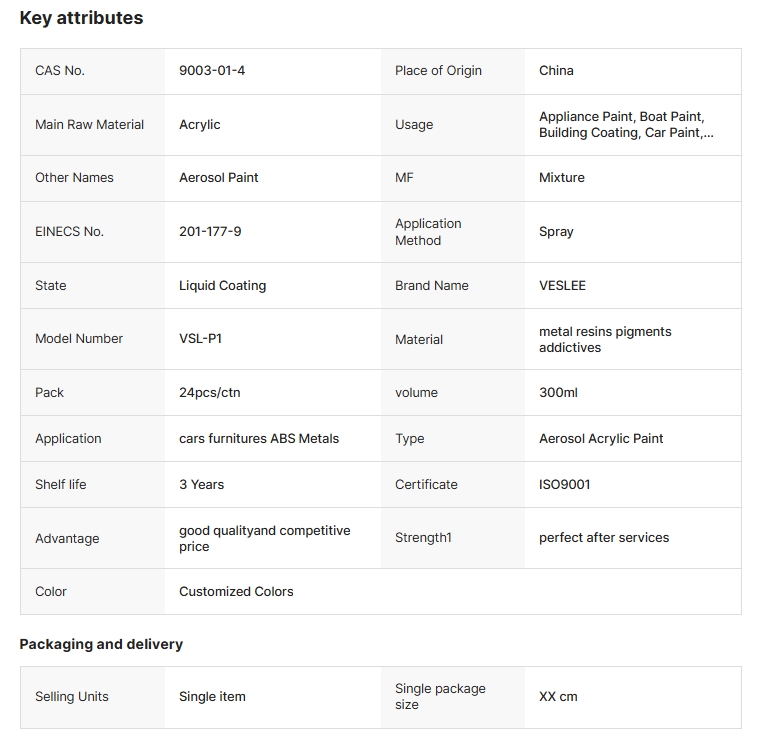The height and width of the screenshot is (736, 764).
Task: Select the "Customized Colors" value
Action: [x=236, y=592]
